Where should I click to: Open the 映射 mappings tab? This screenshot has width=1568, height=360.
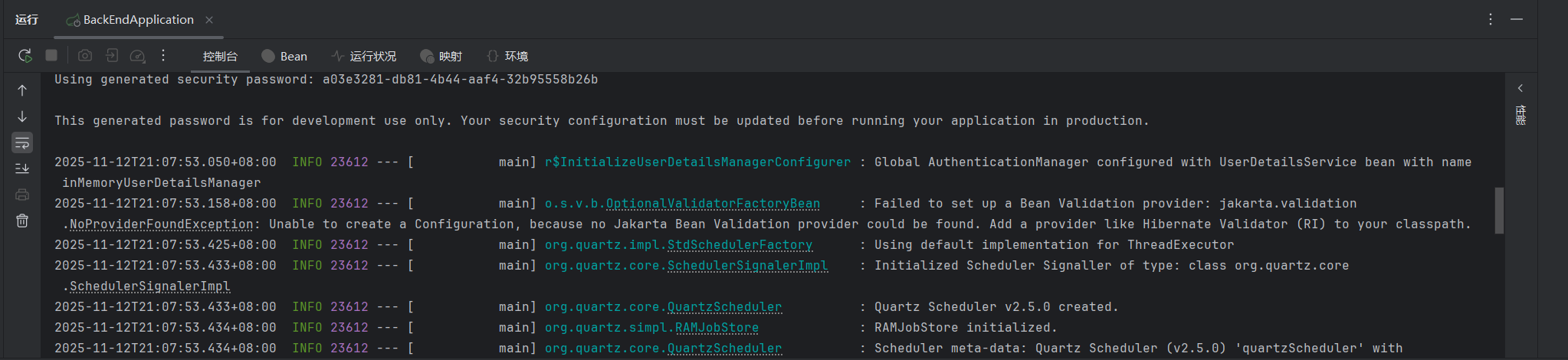(x=441, y=57)
